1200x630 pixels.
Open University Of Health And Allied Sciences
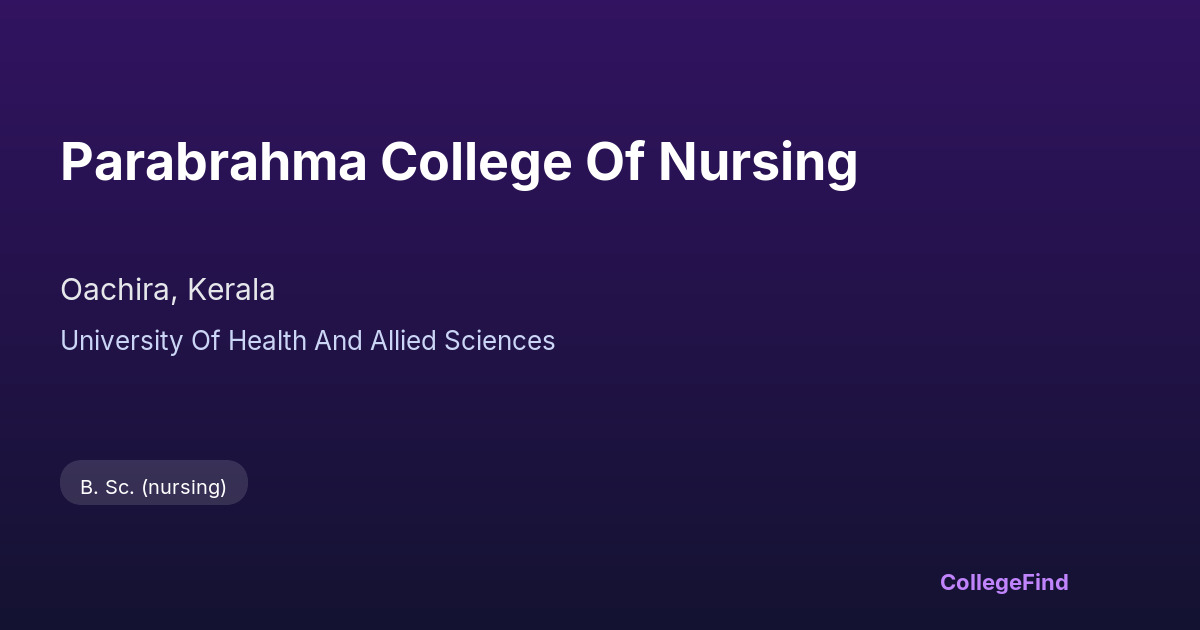click(307, 341)
